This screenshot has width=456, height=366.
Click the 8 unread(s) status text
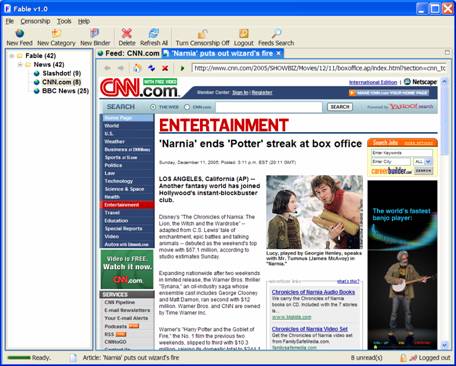[x=366, y=358]
